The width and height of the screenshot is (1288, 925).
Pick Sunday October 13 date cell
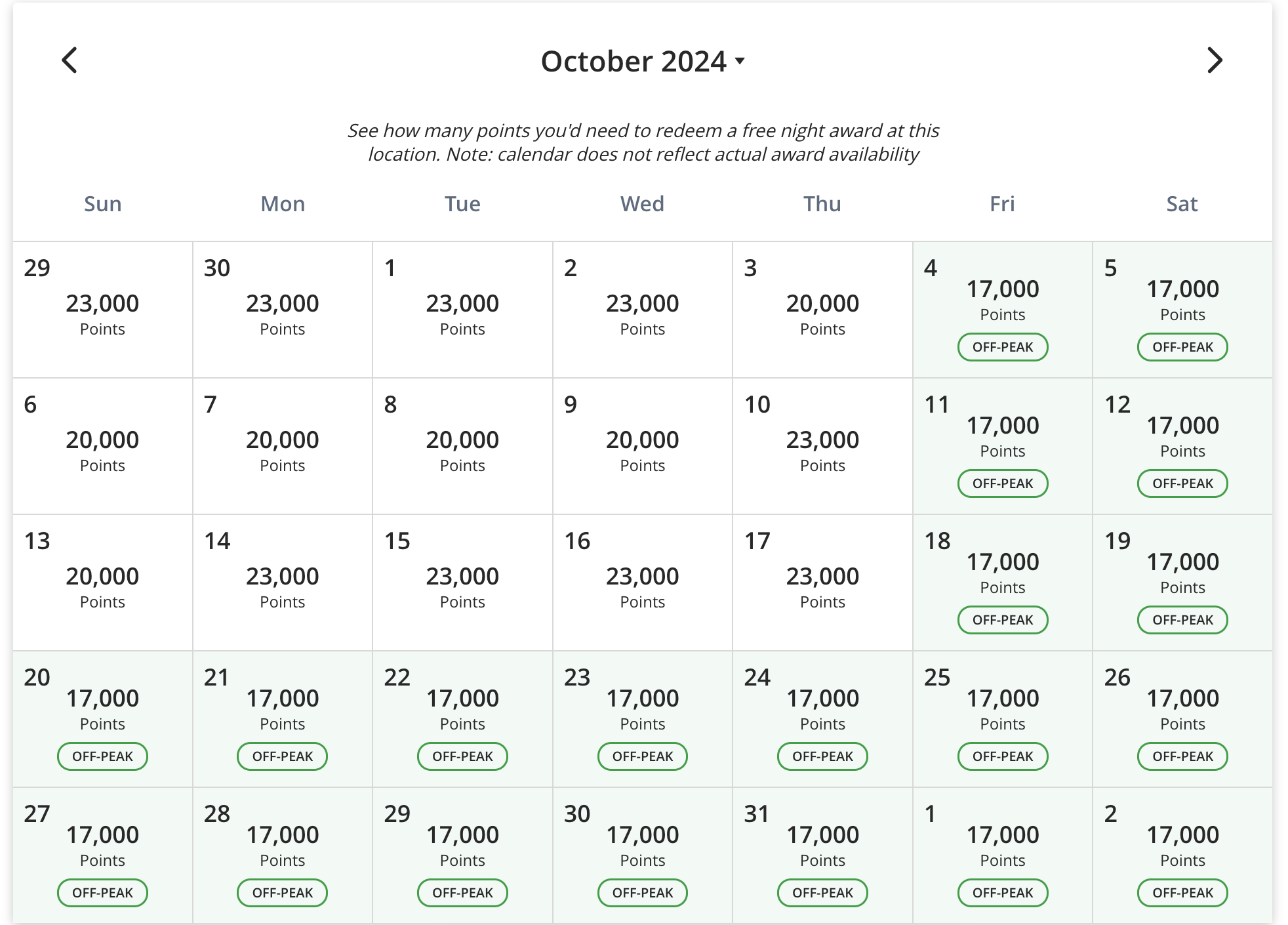[x=103, y=583]
